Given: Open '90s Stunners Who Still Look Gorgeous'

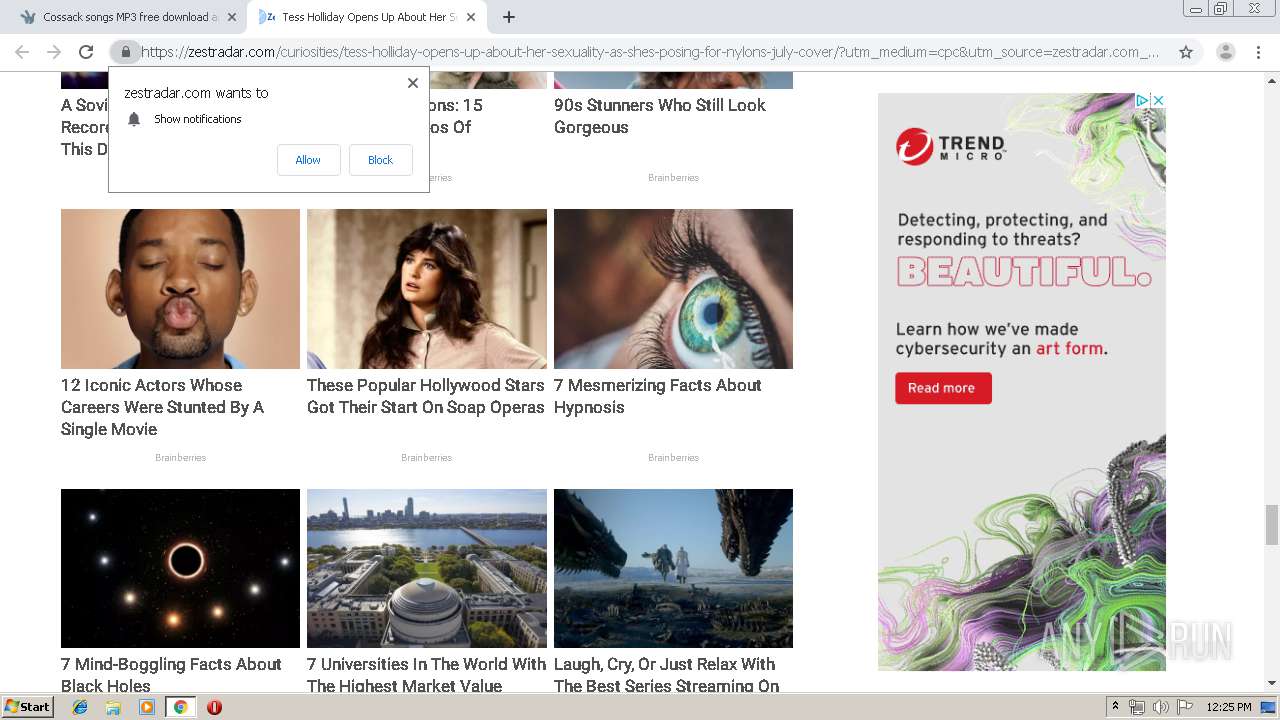Looking at the screenshot, I should coord(660,116).
